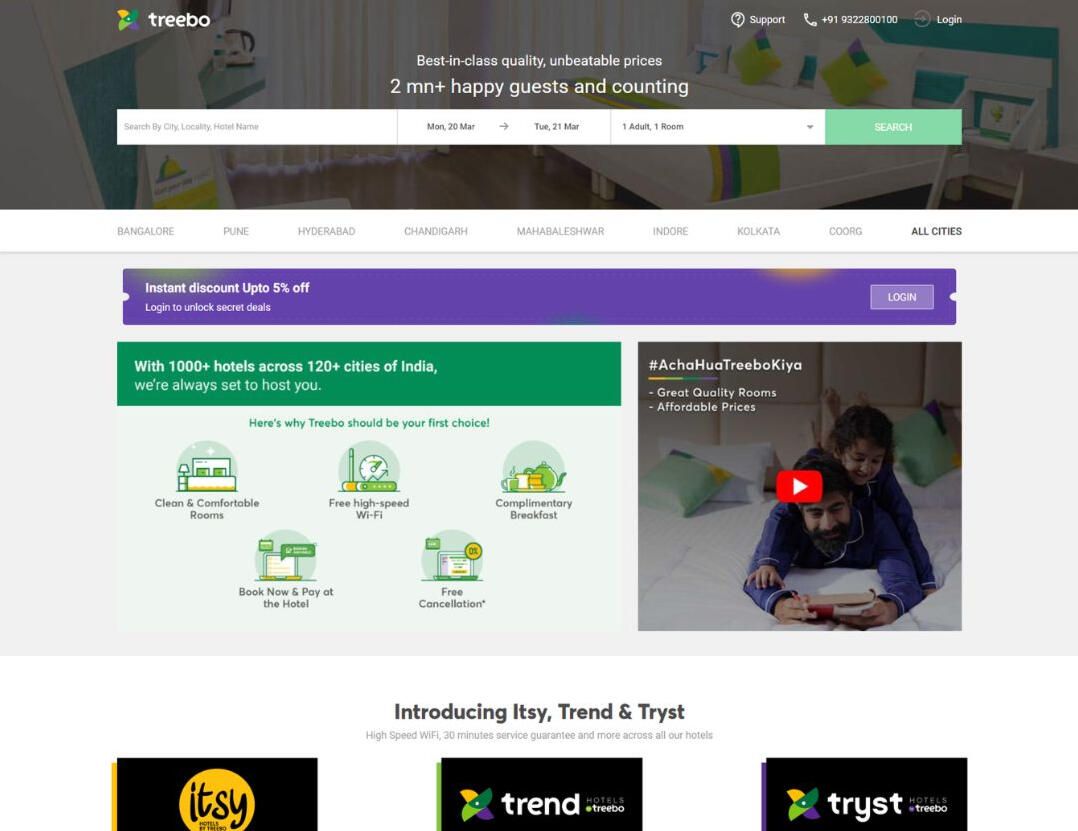This screenshot has width=1078, height=831.
Task: Select Mahabaleshwar from the city bar
Action: point(560,231)
